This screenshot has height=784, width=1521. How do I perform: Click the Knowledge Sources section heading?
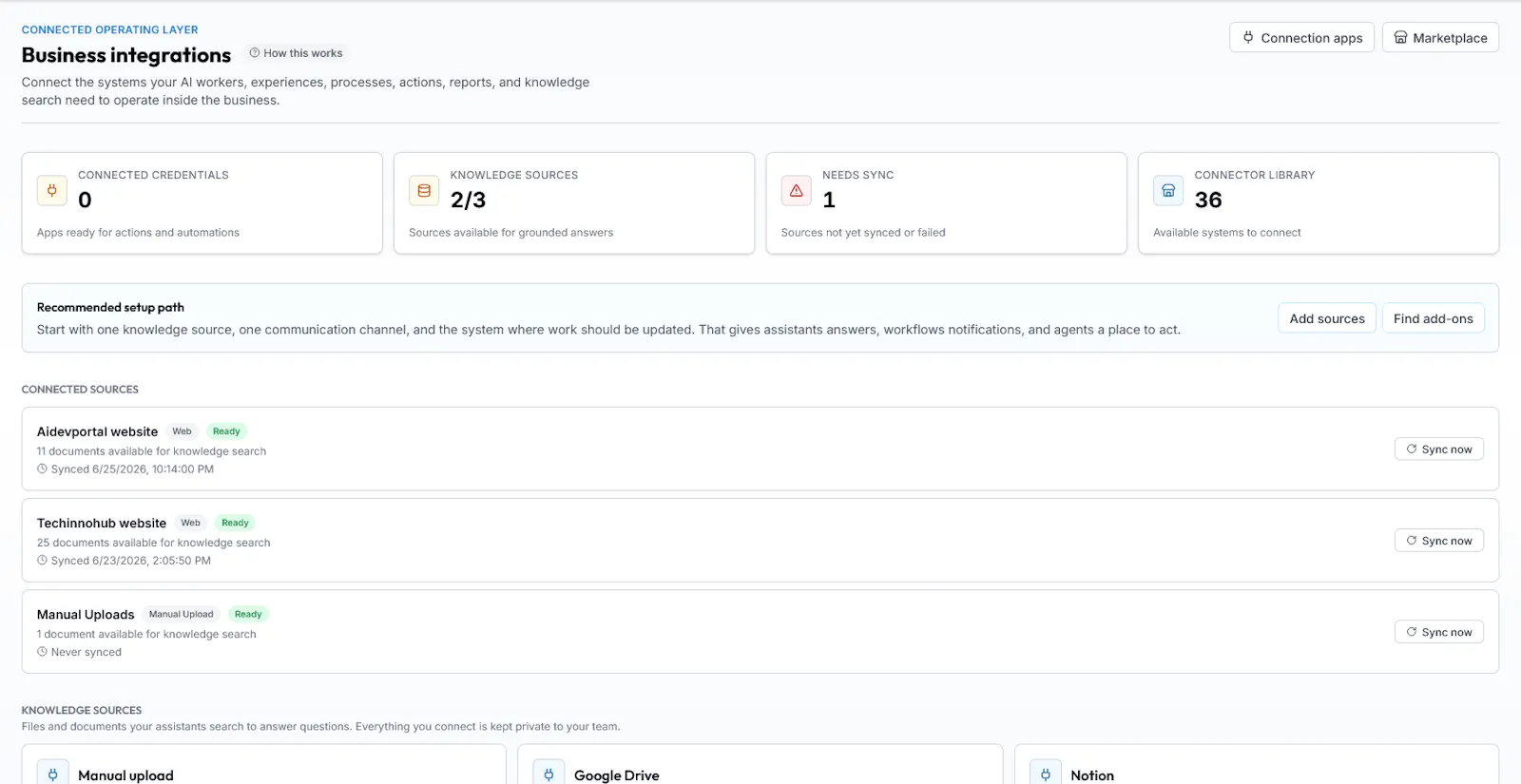tap(82, 710)
